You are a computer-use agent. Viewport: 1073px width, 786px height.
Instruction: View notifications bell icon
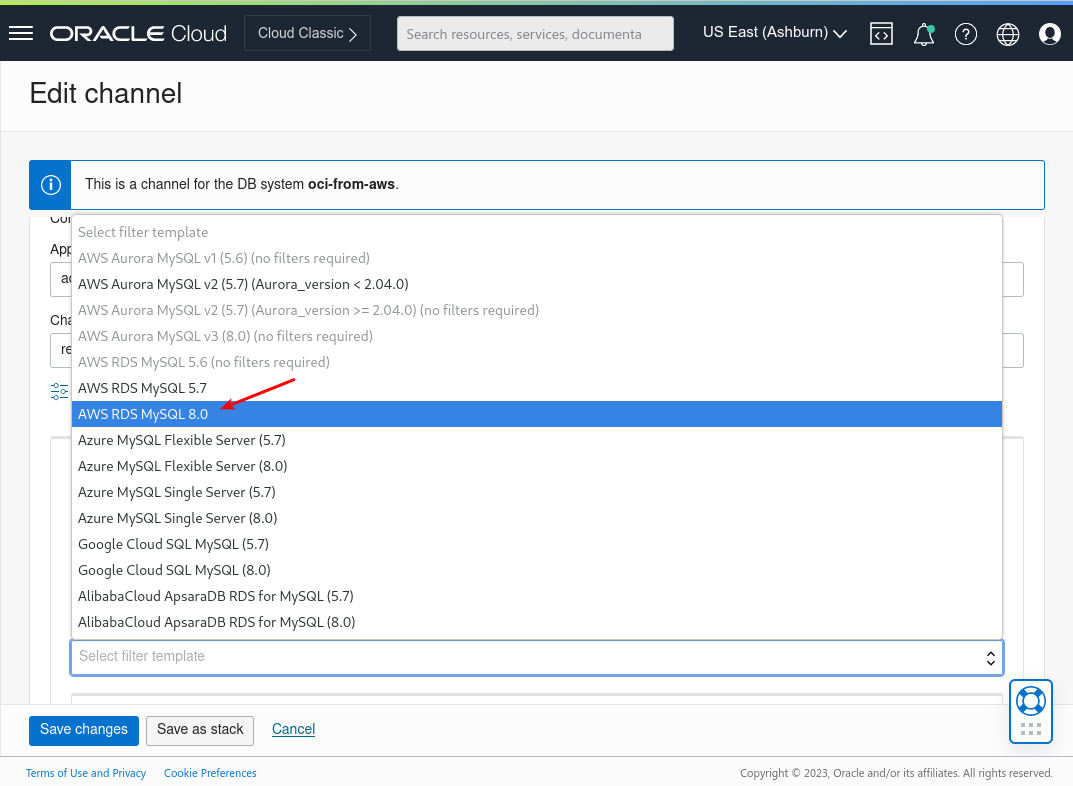(923, 34)
